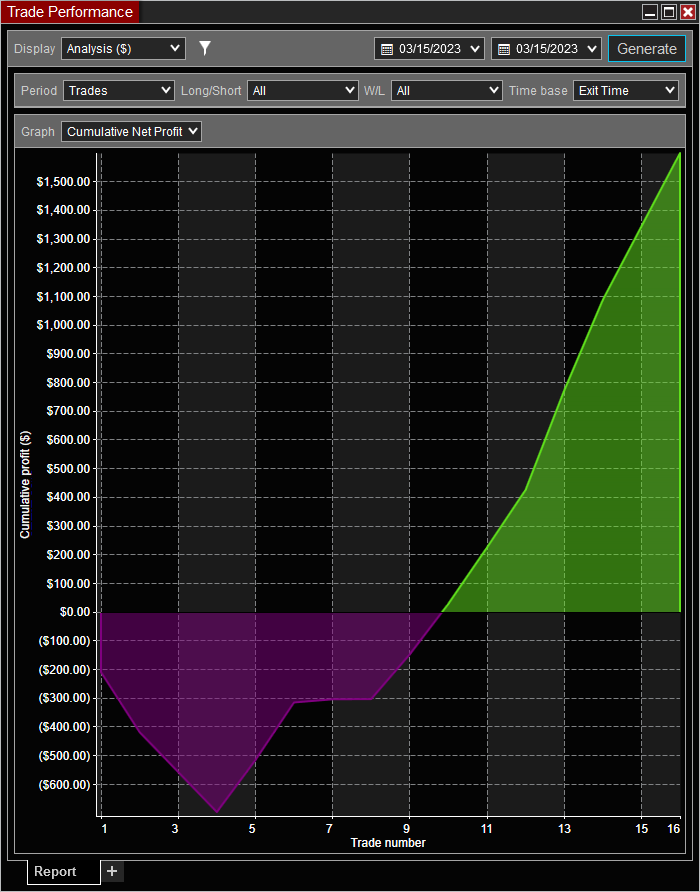This screenshot has height=892, width=700.
Task: Click trade number 3 on x-axis
Action: (x=175, y=829)
